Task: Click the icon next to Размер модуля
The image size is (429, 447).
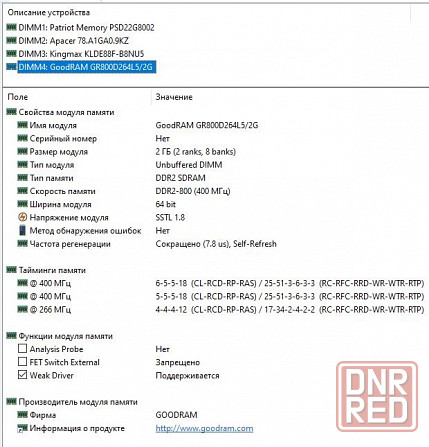Action: click(x=22, y=151)
